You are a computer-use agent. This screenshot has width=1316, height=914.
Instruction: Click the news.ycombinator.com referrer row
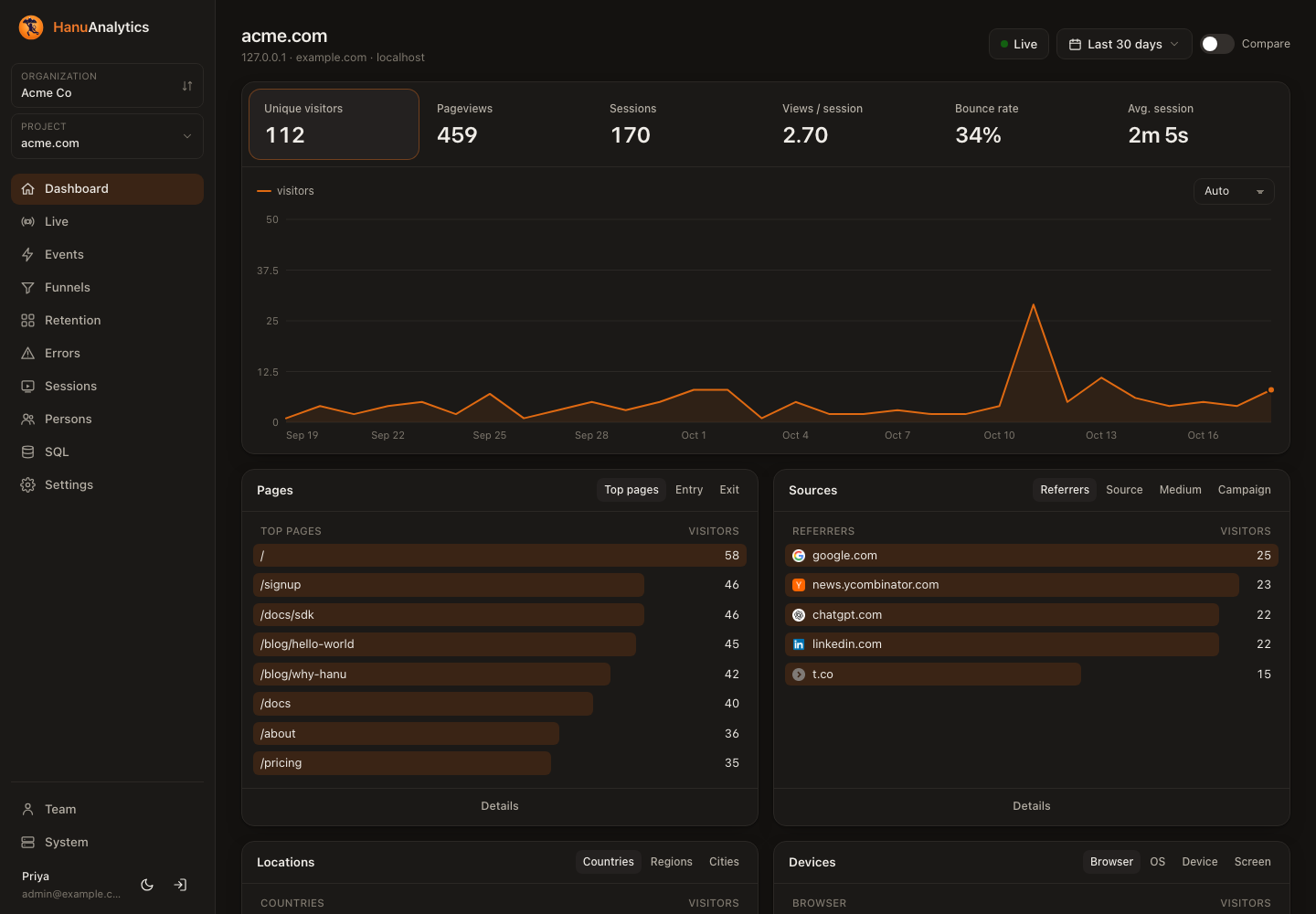tap(1032, 585)
